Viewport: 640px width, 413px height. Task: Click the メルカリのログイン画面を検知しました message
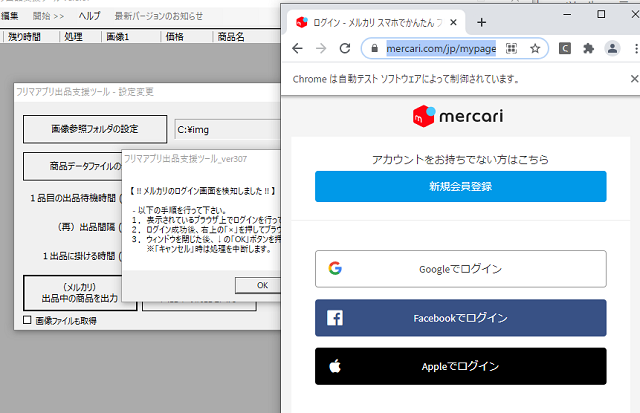click(x=203, y=191)
